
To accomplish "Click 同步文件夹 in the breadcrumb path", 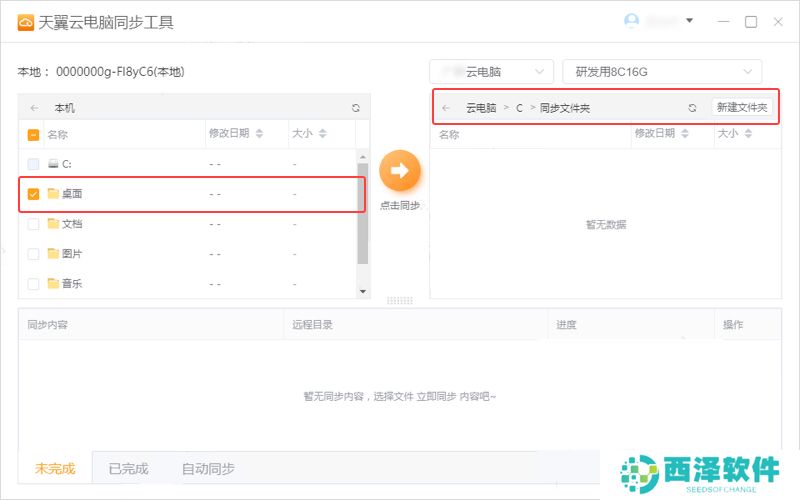I will pyautogui.click(x=565, y=108).
